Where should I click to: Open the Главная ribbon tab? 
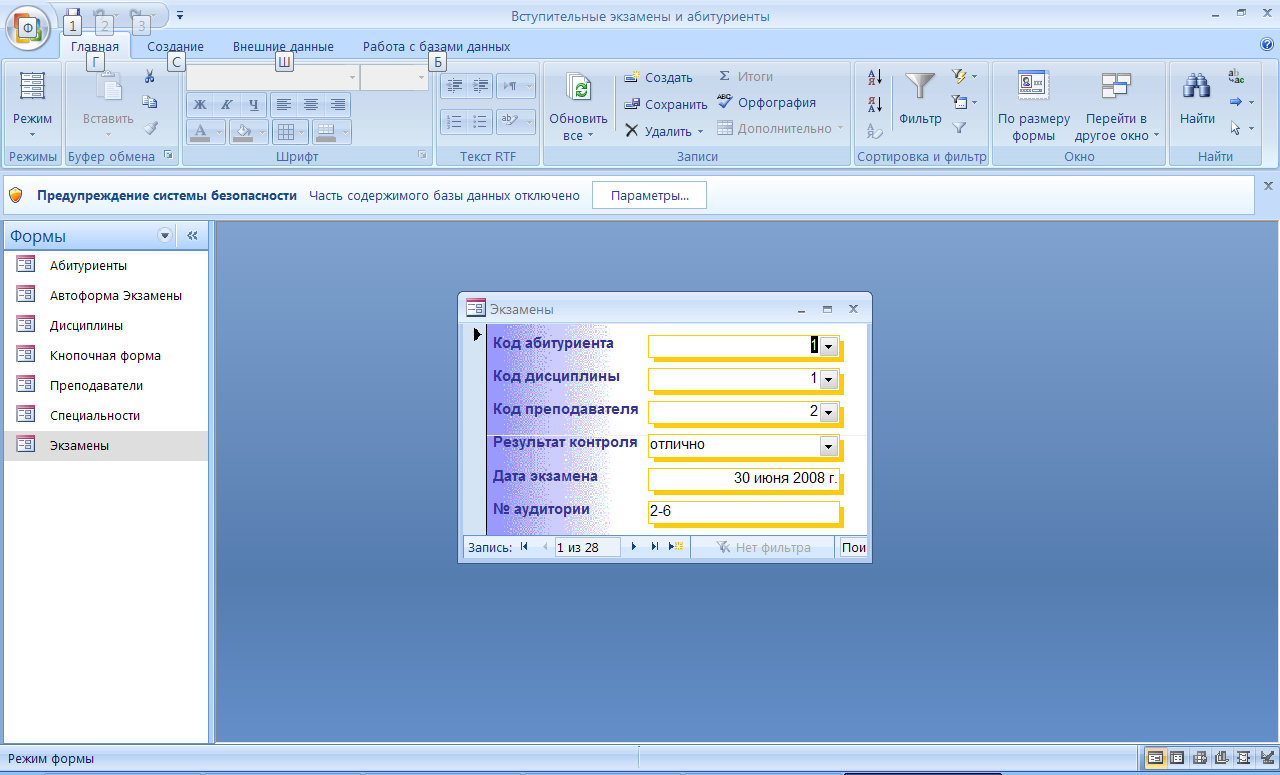(x=95, y=47)
